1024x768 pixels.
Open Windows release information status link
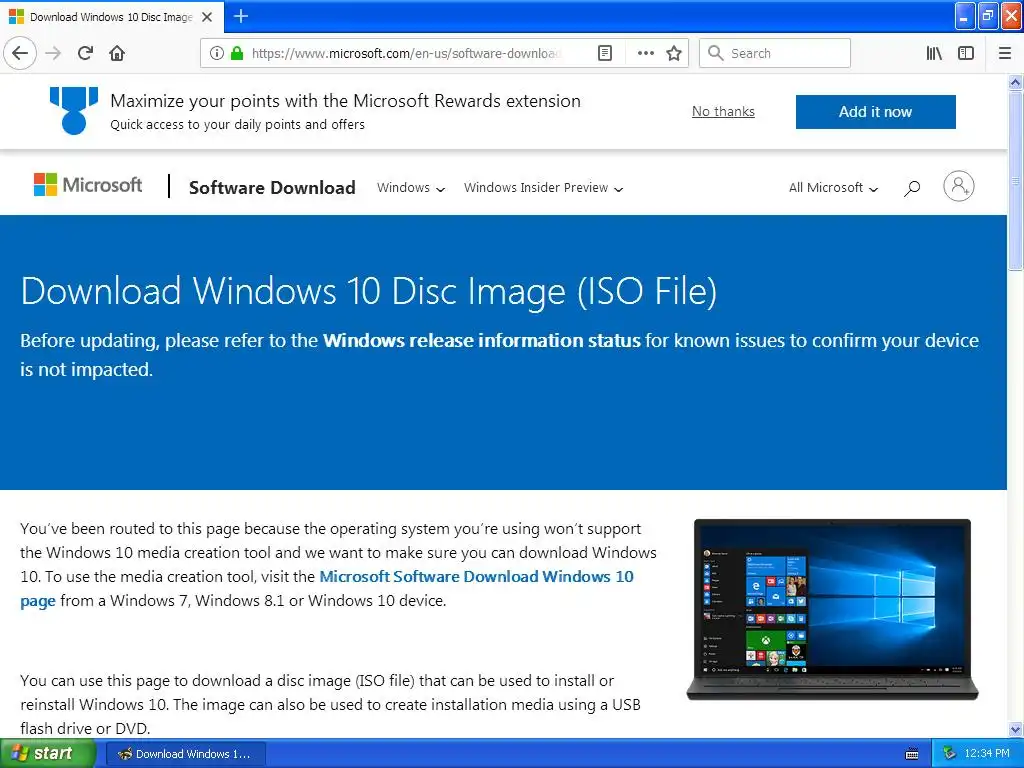click(x=481, y=341)
